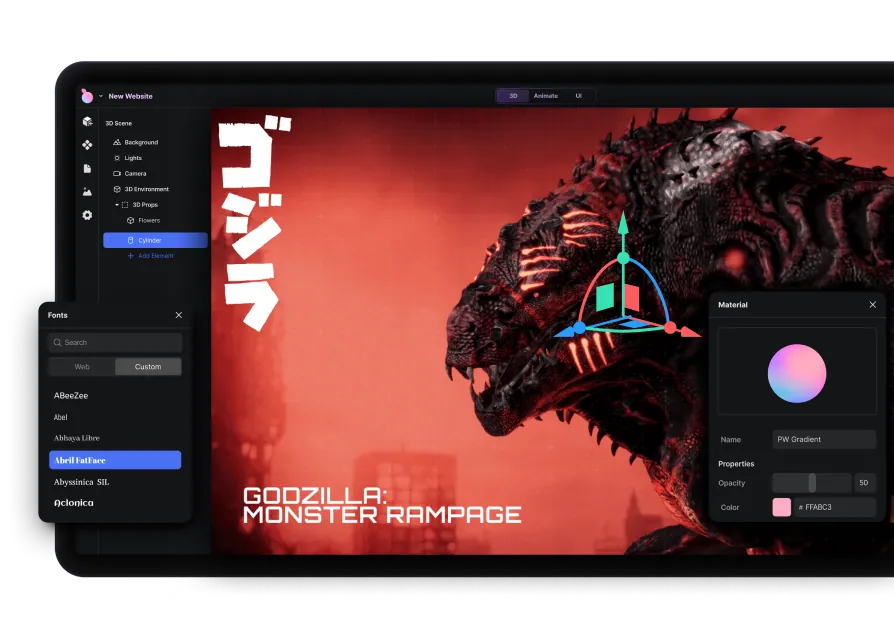Screen dimensions: 894x623
Task: Open the pink Color swatch
Action: (x=782, y=507)
